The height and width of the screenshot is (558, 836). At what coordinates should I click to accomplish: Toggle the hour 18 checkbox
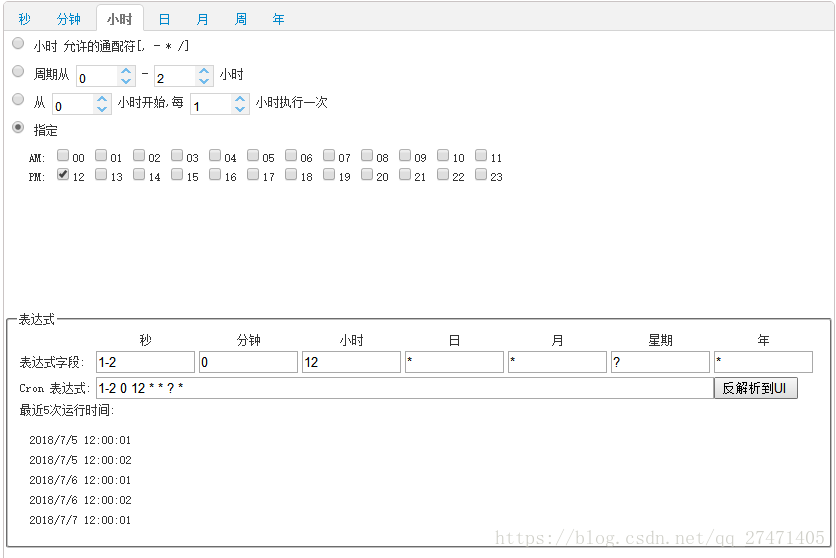tap(291, 174)
